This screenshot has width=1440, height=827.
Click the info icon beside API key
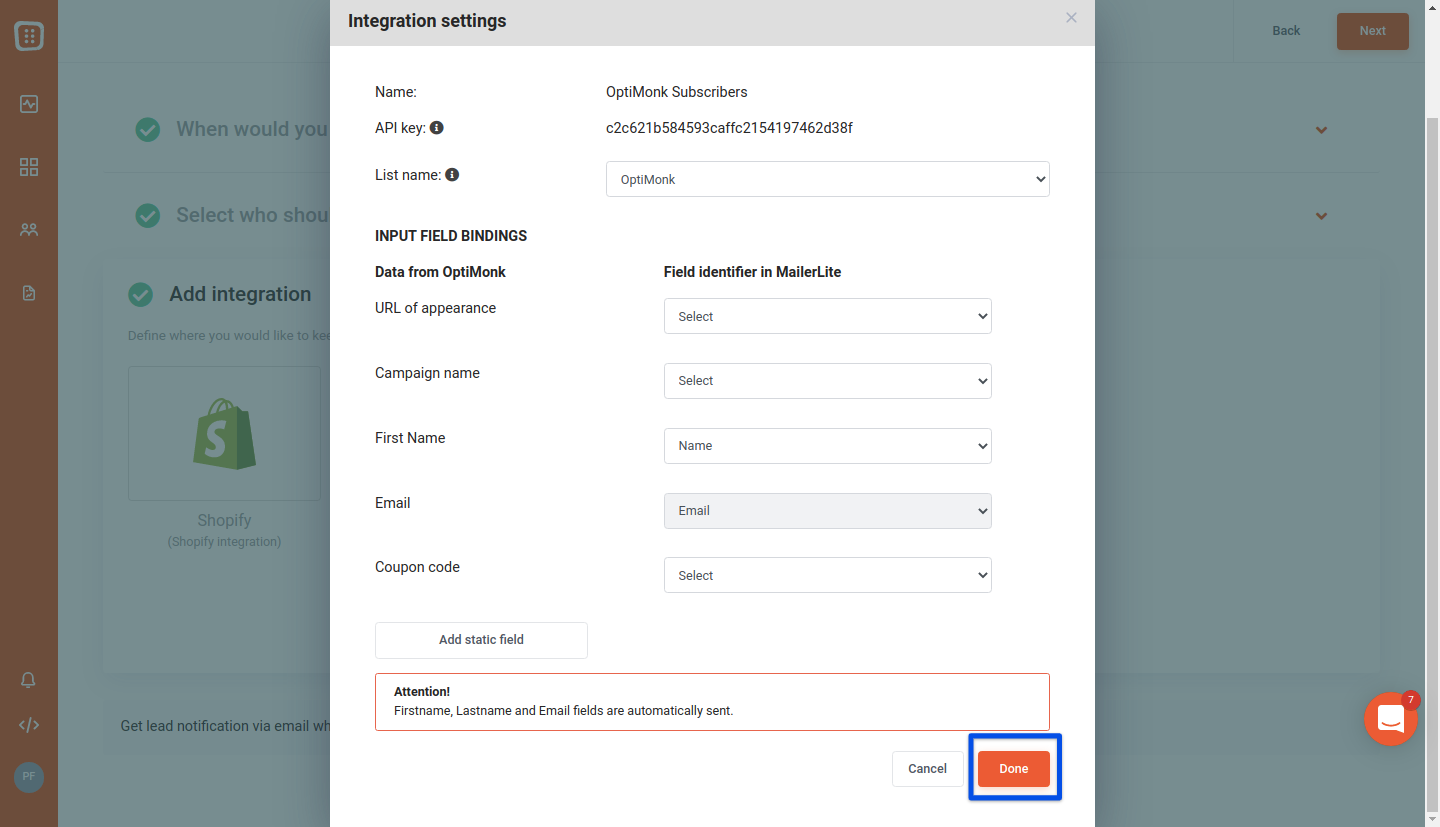(x=437, y=128)
